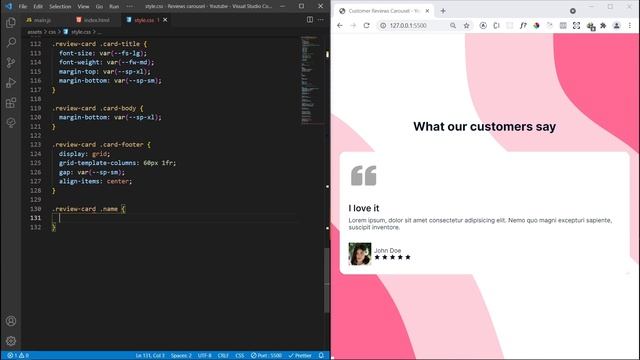Open the File menu
This screenshot has height=360, width=640.
click(23, 7)
